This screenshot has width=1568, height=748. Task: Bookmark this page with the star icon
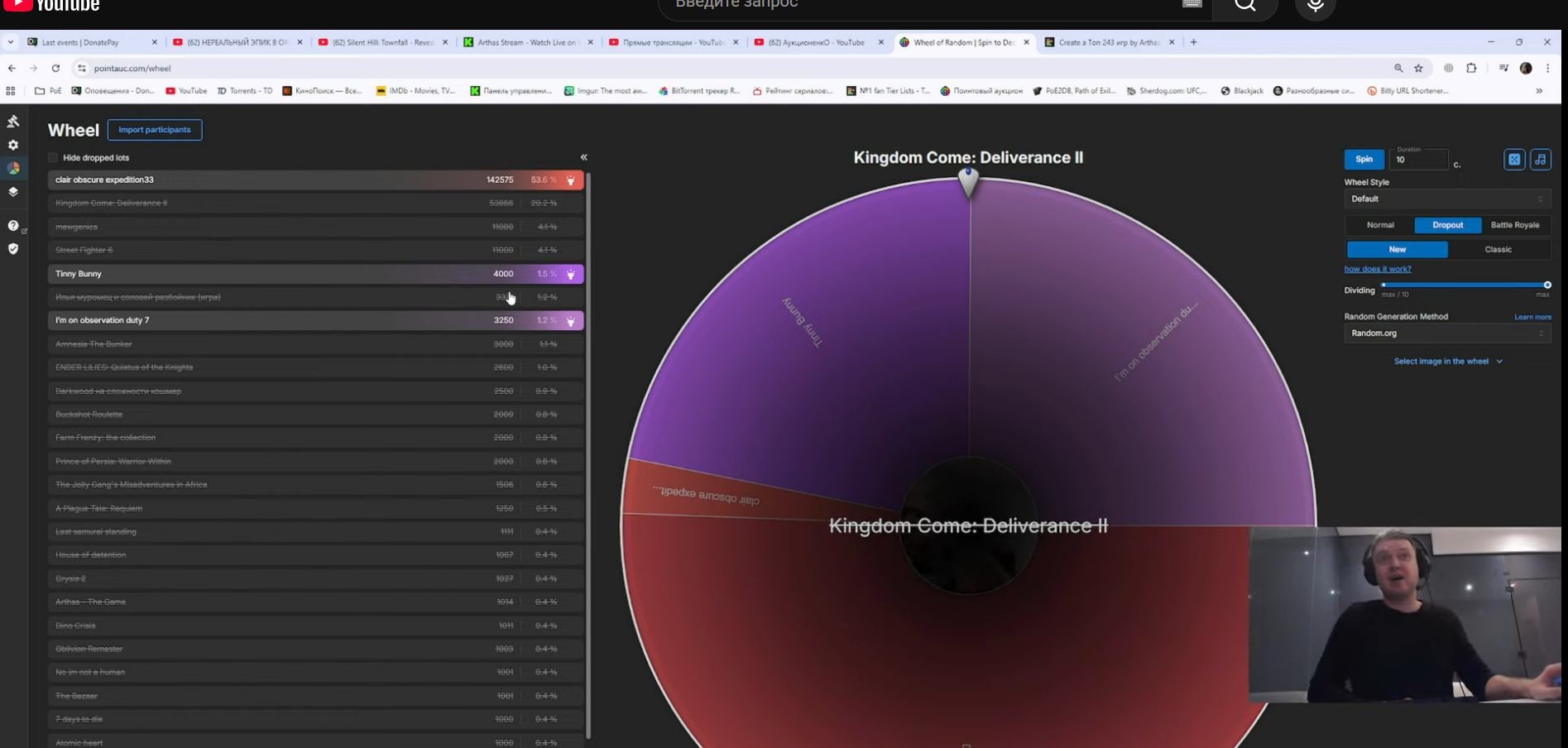(x=1419, y=68)
